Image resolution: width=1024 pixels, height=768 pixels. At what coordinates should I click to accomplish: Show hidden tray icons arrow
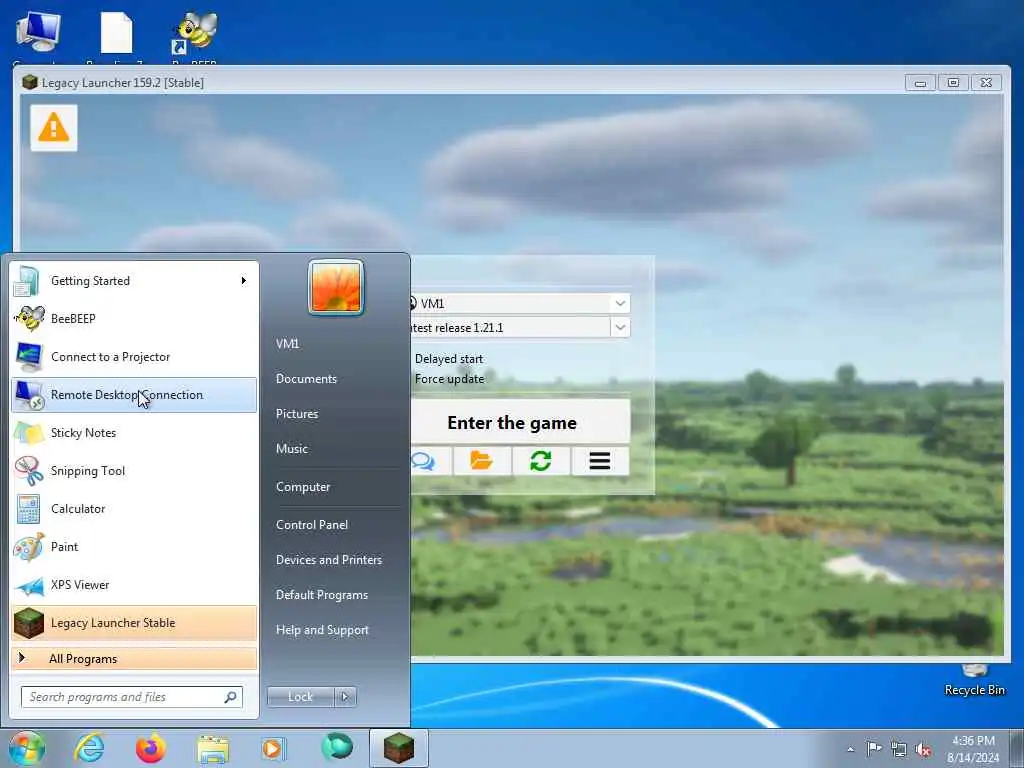click(850, 749)
